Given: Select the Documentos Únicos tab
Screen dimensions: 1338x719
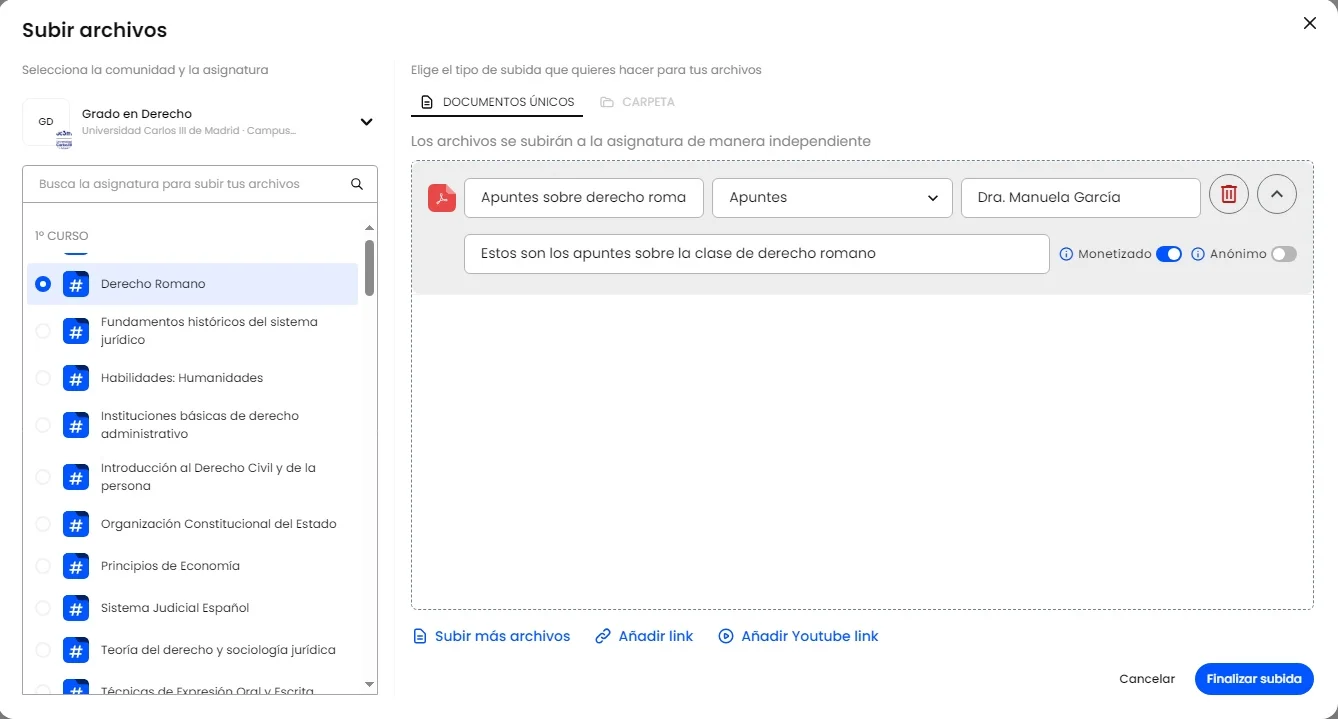Looking at the screenshot, I should [497, 102].
